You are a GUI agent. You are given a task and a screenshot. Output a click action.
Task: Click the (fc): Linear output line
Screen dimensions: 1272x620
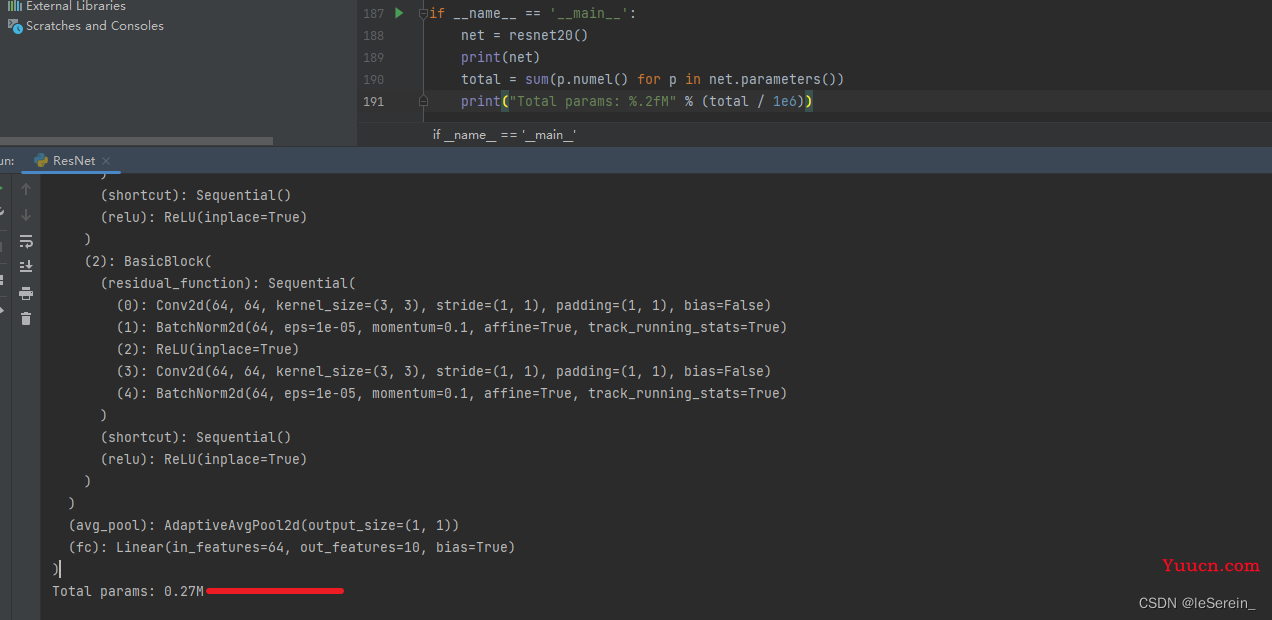[x=292, y=547]
